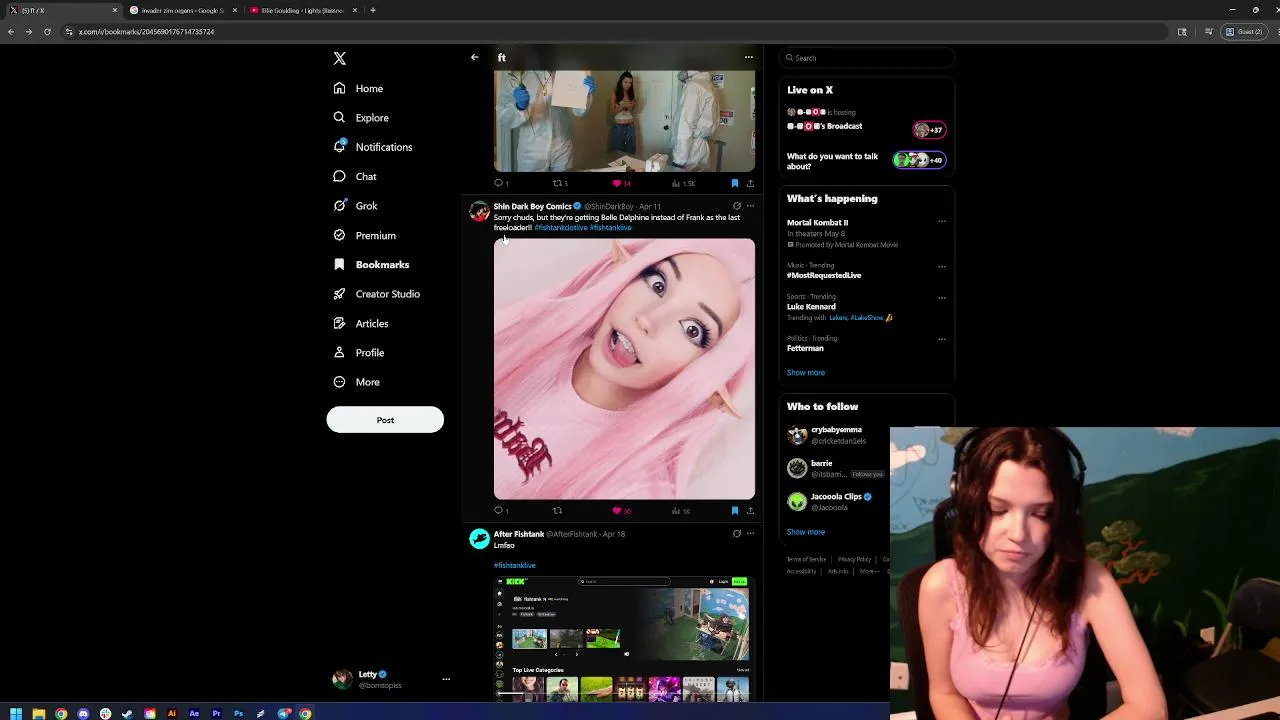The height and width of the screenshot is (720, 1280).
Task: Open Articles in the sidebar
Action: click(x=361, y=323)
